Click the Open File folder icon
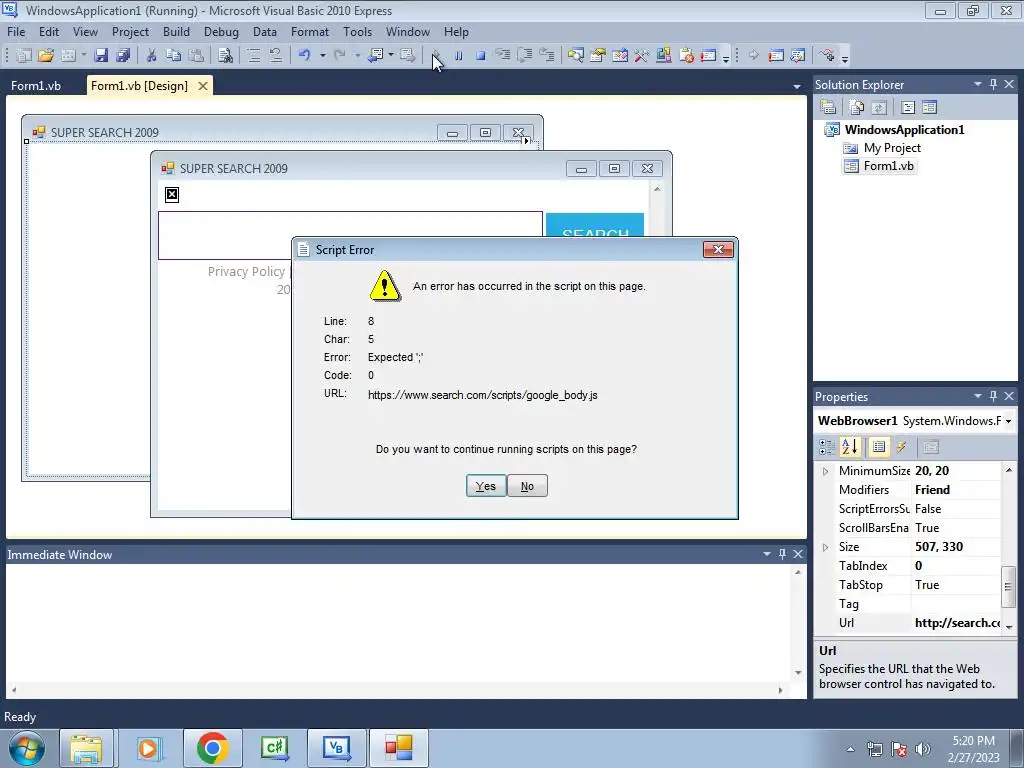1024x768 pixels. click(46, 56)
